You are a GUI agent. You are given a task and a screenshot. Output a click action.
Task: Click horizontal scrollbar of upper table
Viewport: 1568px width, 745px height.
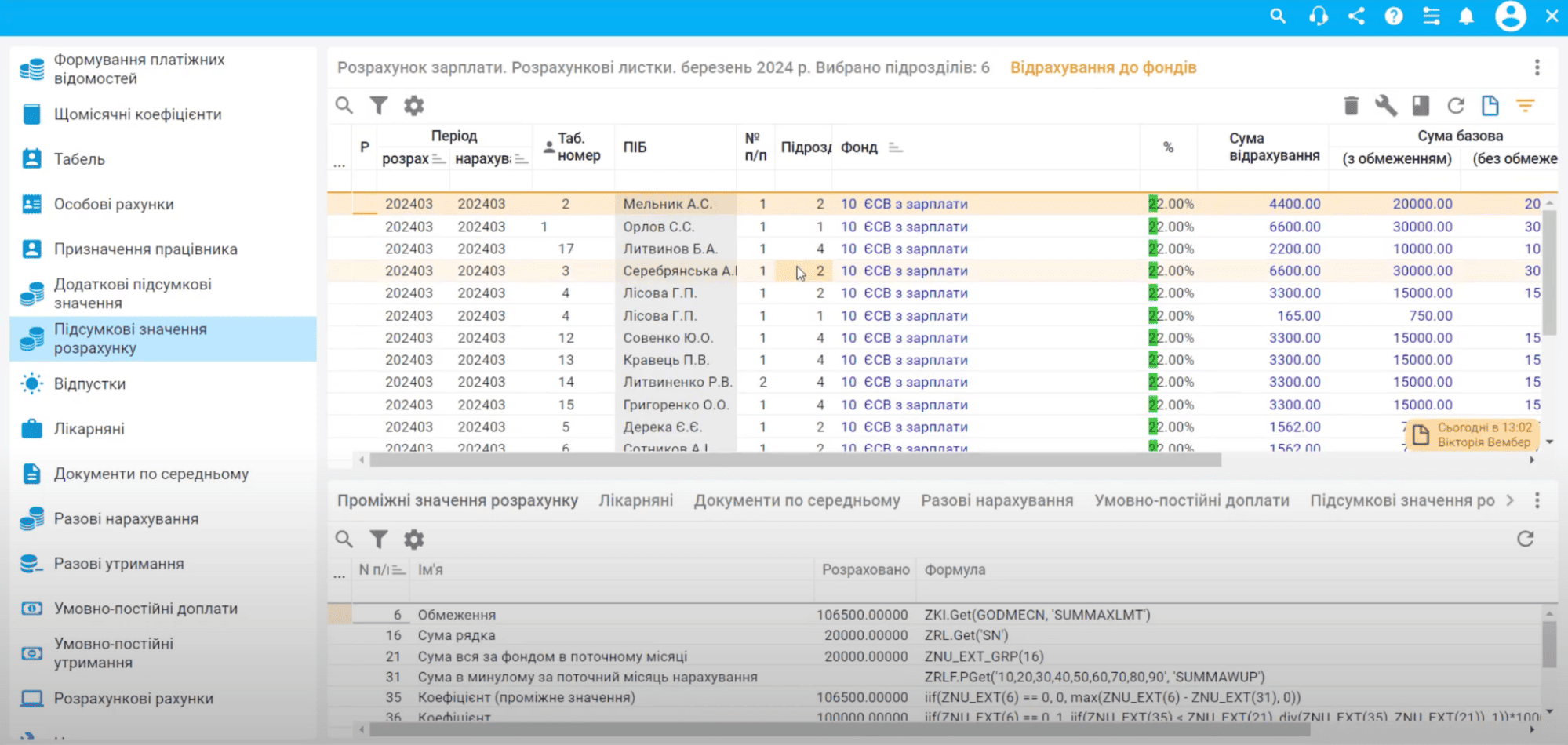(795, 460)
